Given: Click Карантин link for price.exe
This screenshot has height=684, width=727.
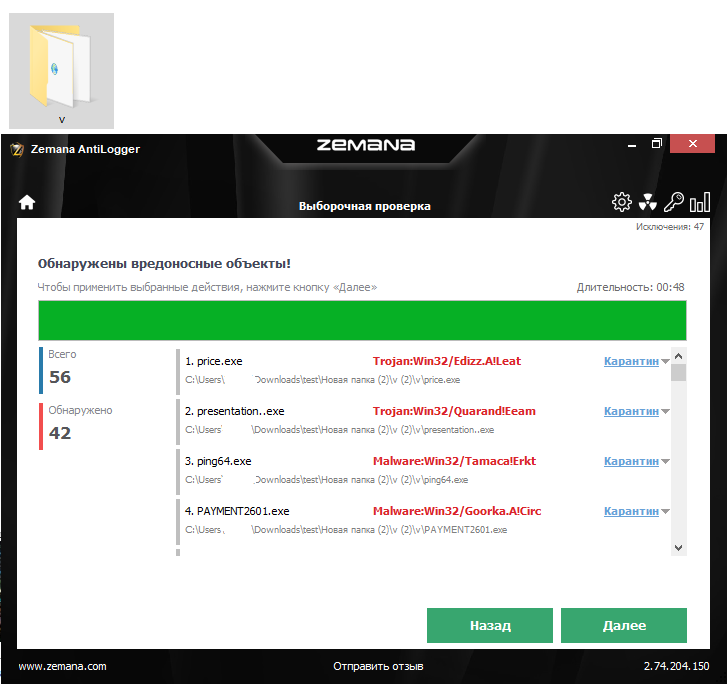Looking at the screenshot, I should (x=631, y=361).
